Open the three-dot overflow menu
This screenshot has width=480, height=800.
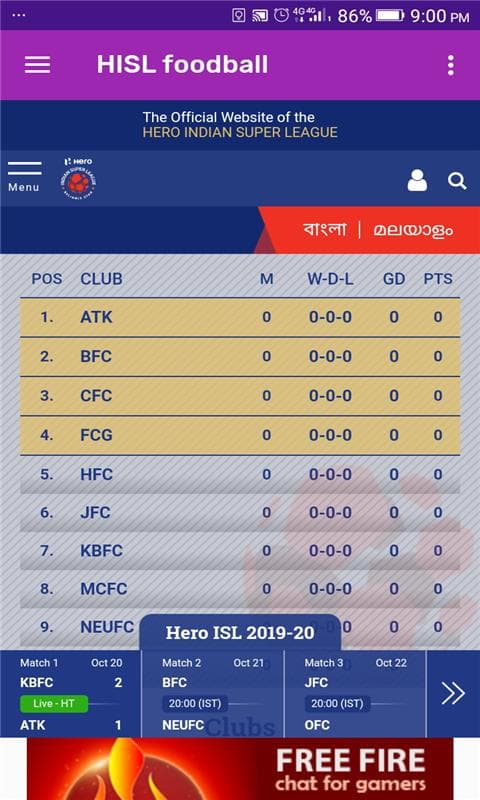[x=450, y=65]
